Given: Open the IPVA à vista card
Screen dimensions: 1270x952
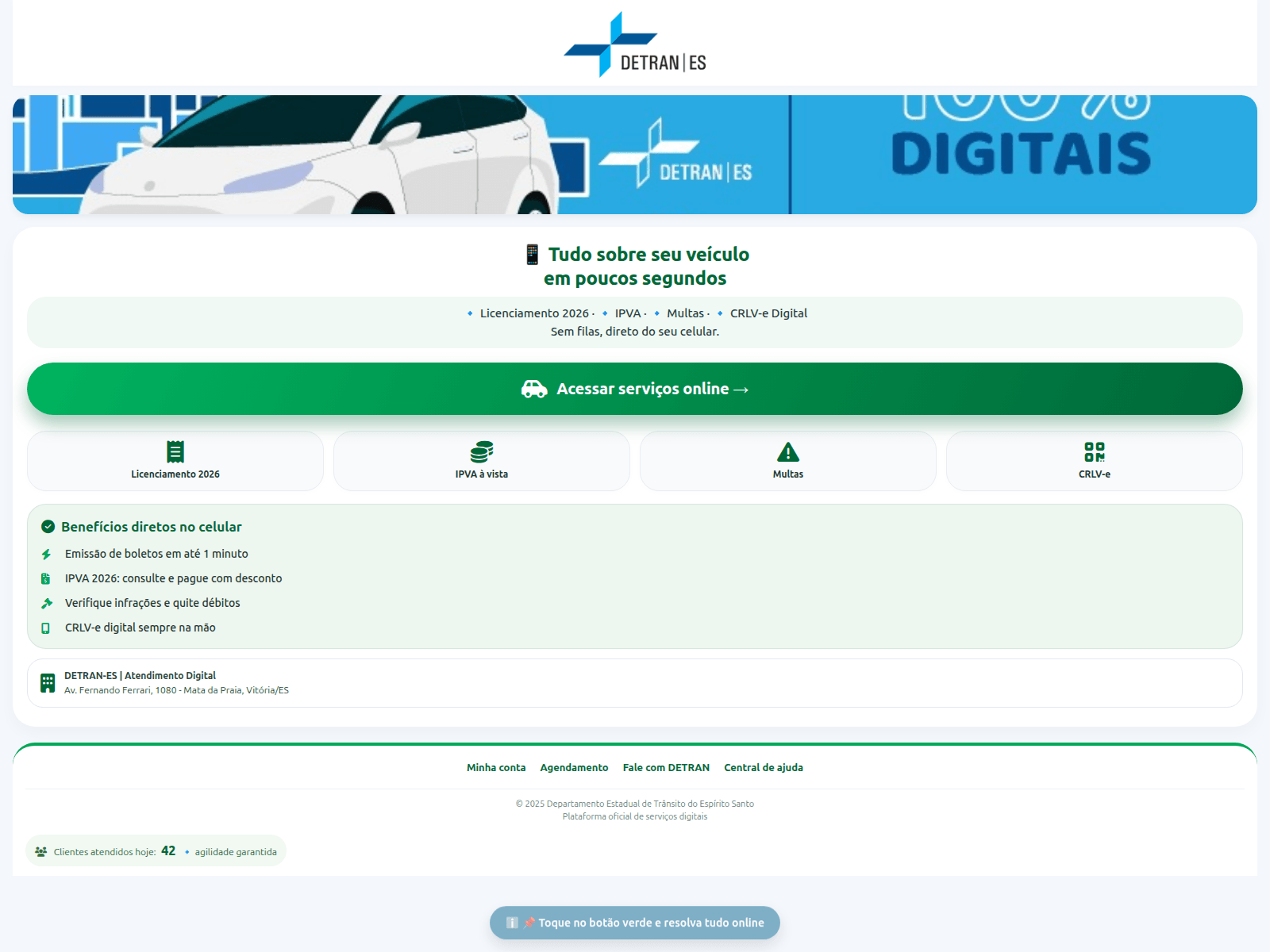Looking at the screenshot, I should 482,461.
